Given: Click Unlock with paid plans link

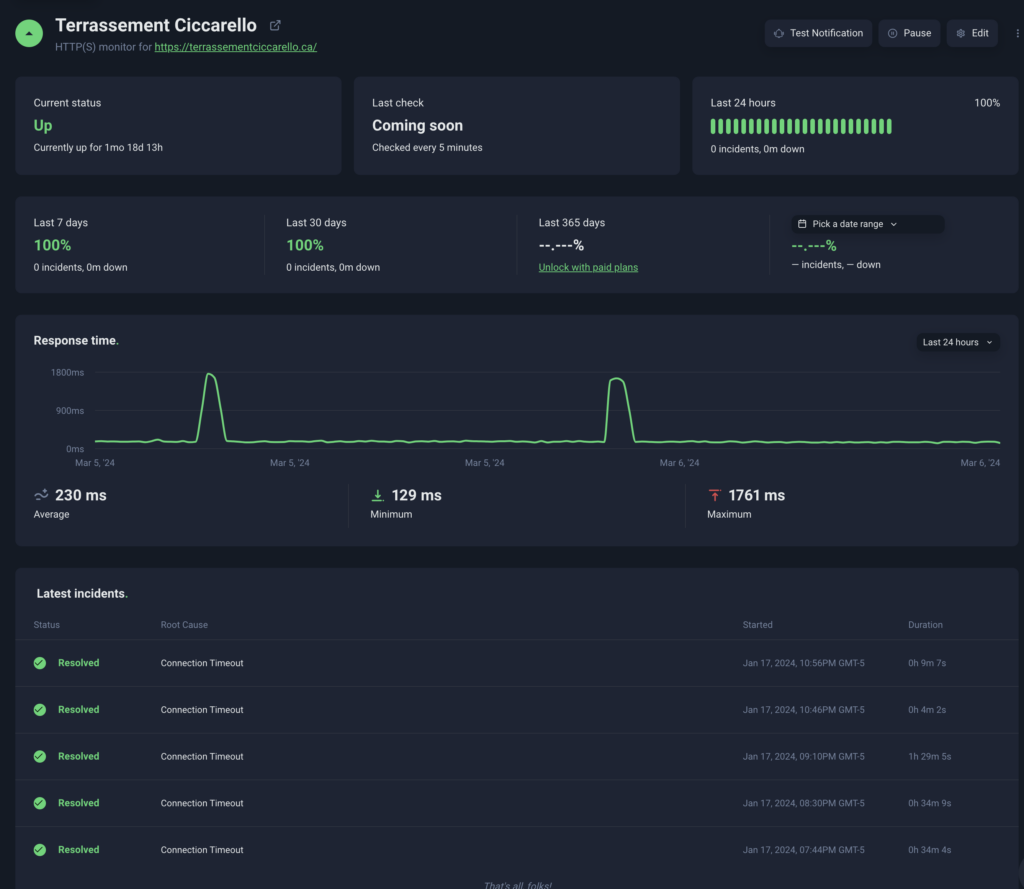Looking at the screenshot, I should pos(588,267).
